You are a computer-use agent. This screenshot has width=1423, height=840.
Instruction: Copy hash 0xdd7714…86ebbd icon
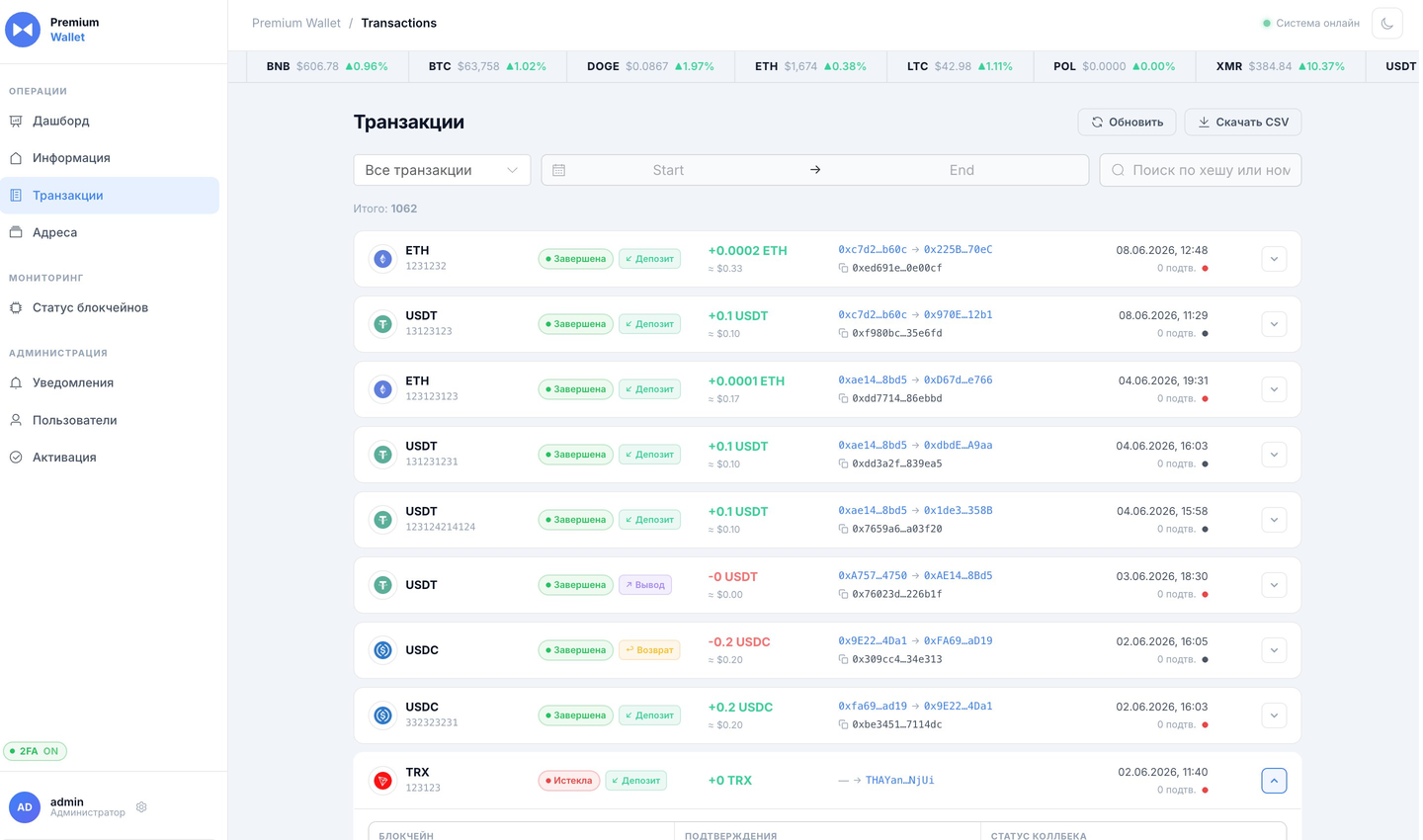[x=843, y=398]
